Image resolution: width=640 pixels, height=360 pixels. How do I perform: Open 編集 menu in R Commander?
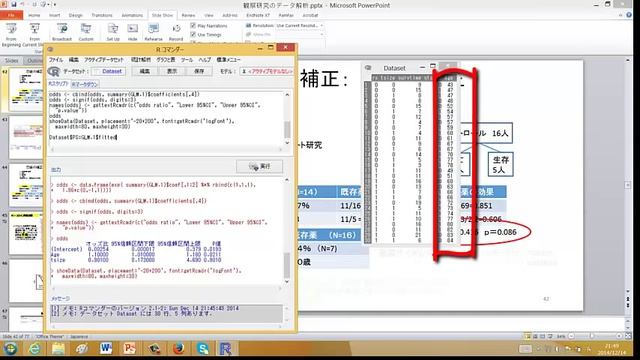click(x=73, y=60)
